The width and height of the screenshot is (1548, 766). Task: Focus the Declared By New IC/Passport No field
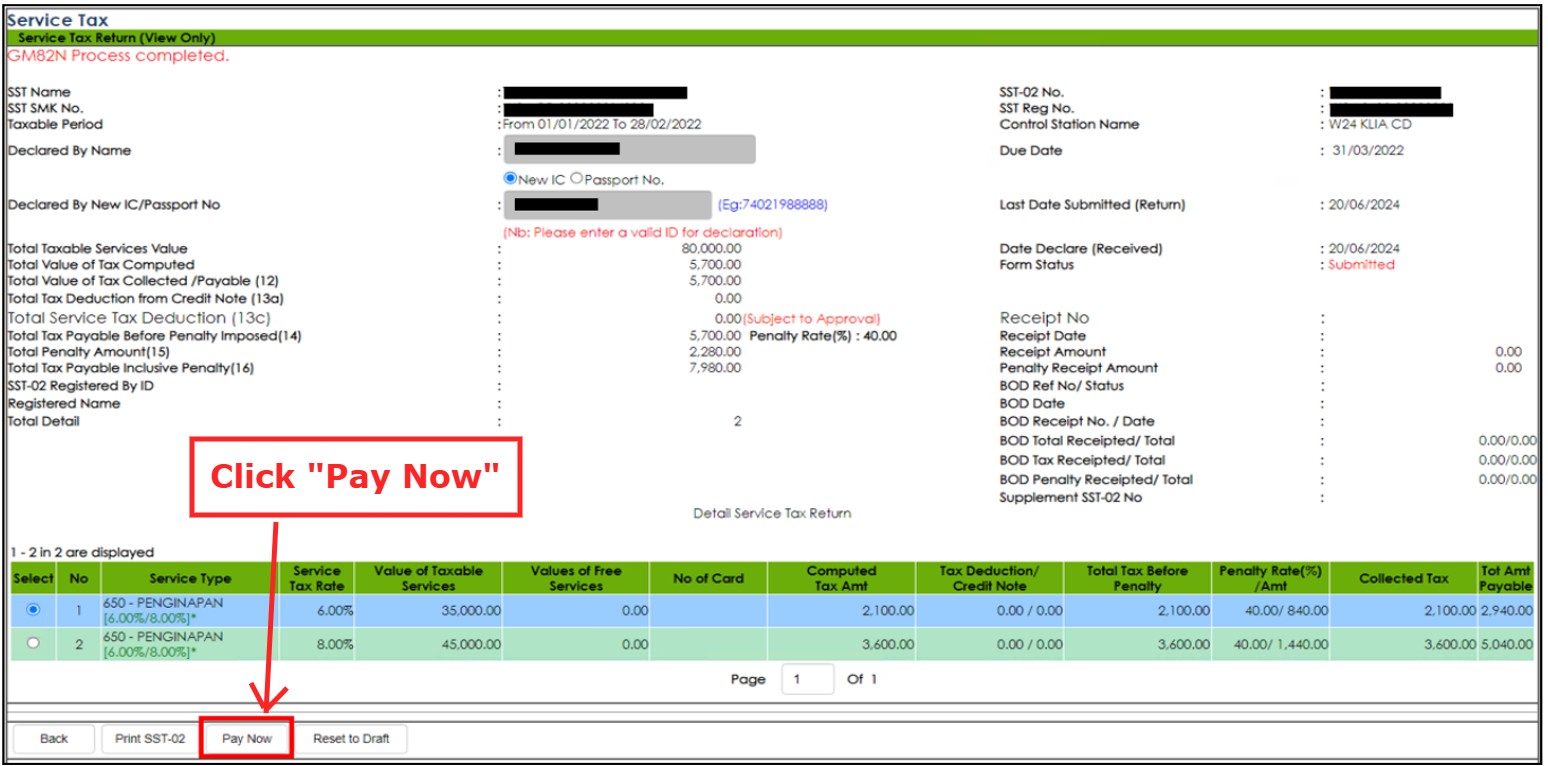point(607,205)
